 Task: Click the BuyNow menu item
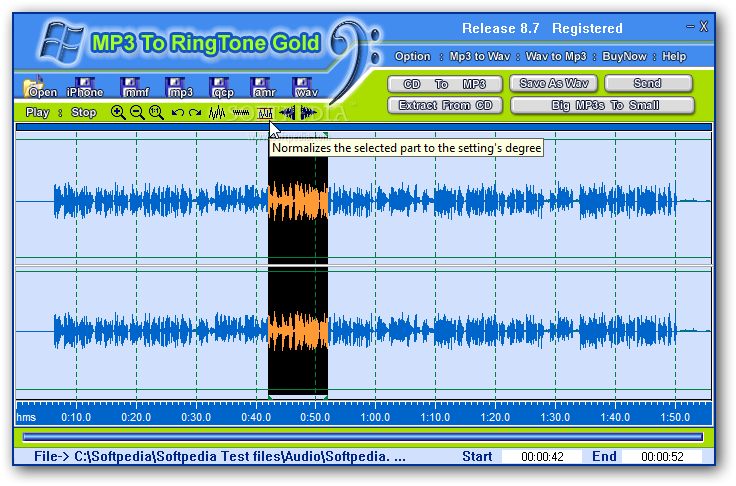click(624, 56)
